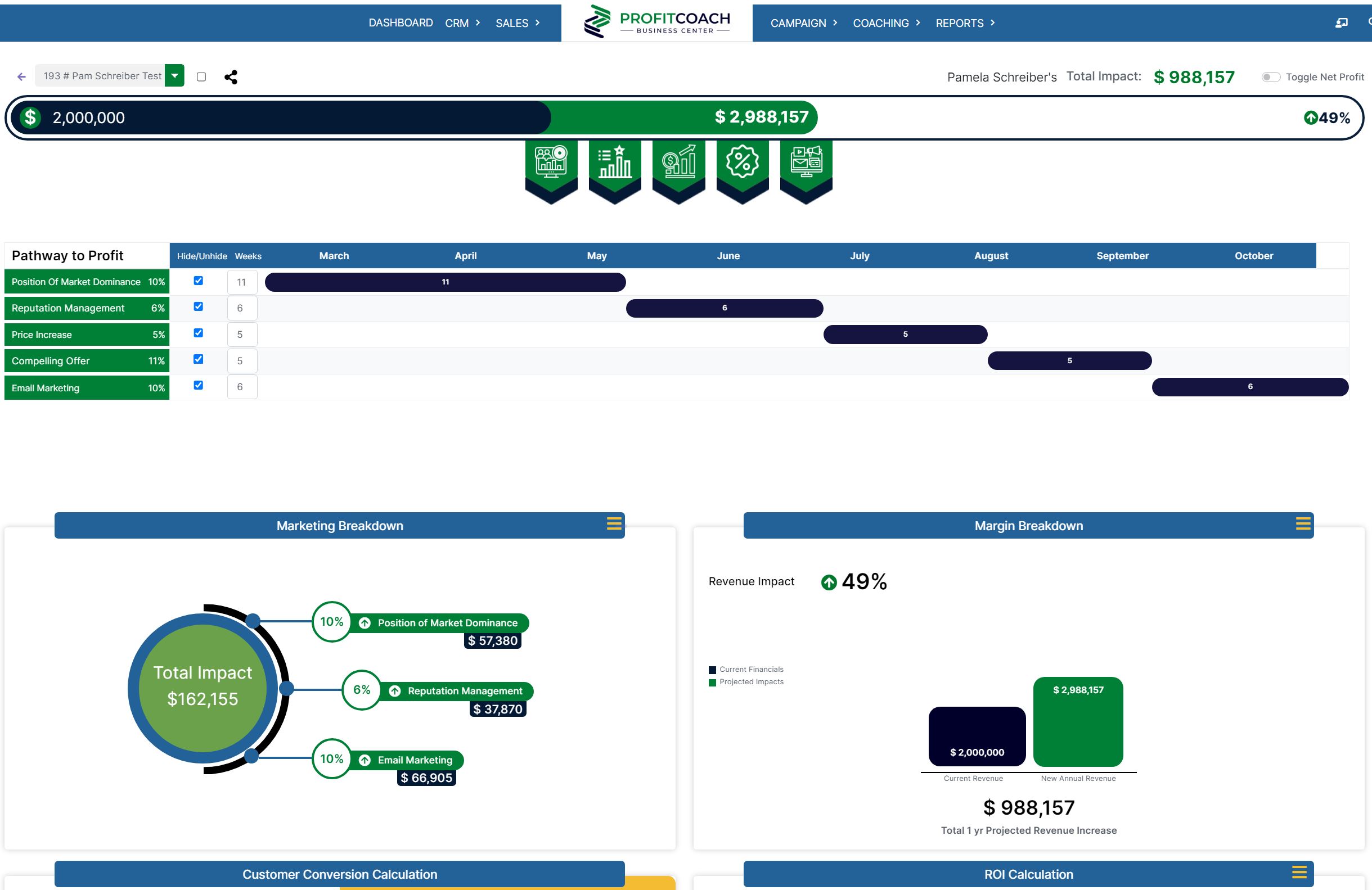Click the 49% up arrow icon in revenue bar
Image resolution: width=1372 pixels, height=890 pixels.
(x=1310, y=118)
